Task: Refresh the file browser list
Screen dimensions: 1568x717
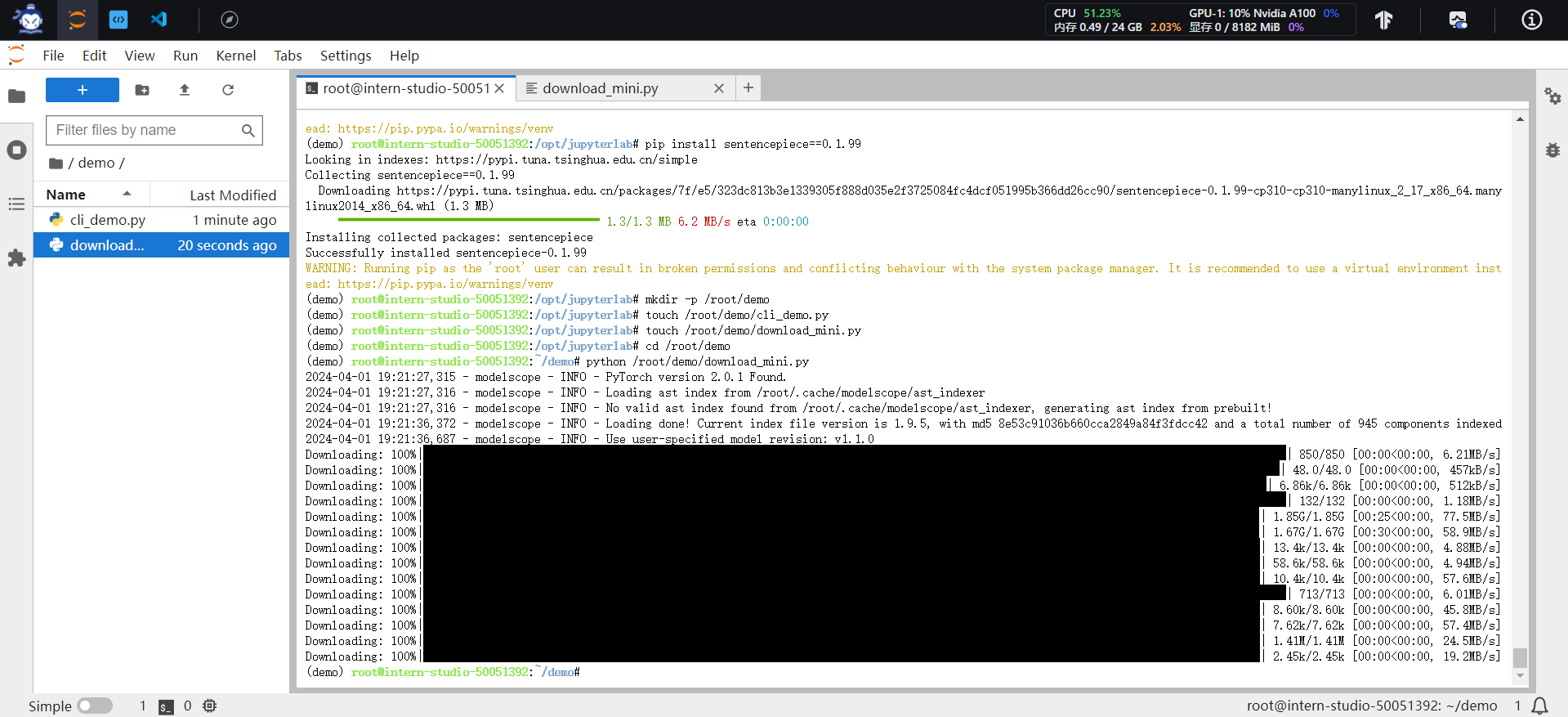Action: pyautogui.click(x=228, y=90)
